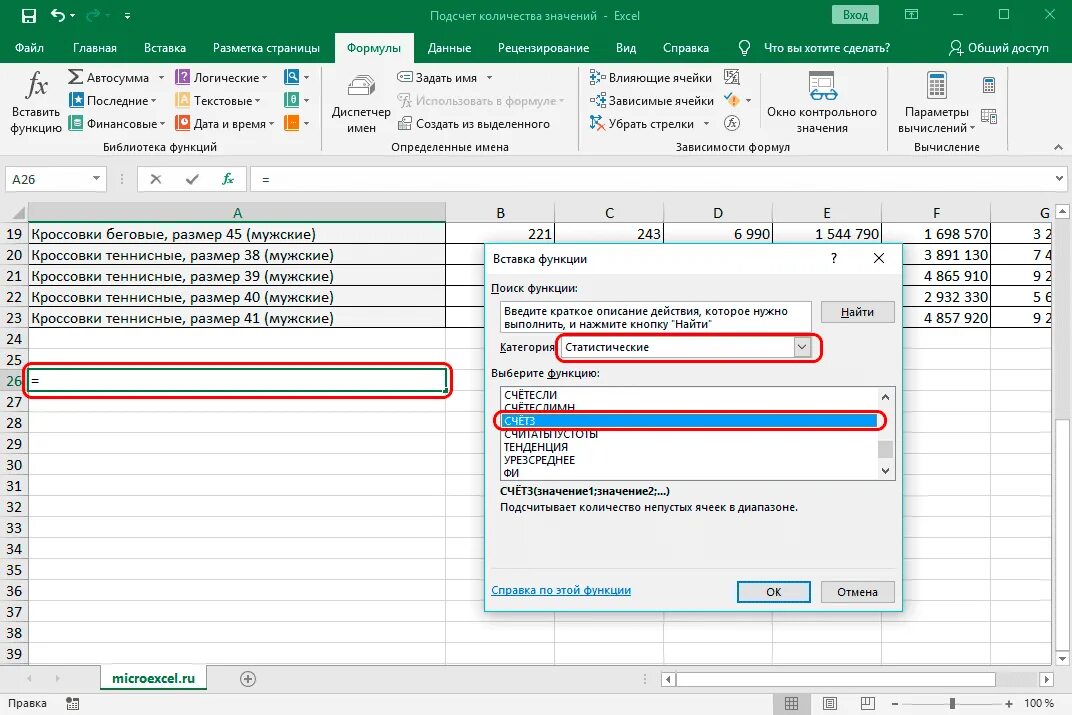Click fx icon in formula bar

click(x=228, y=179)
